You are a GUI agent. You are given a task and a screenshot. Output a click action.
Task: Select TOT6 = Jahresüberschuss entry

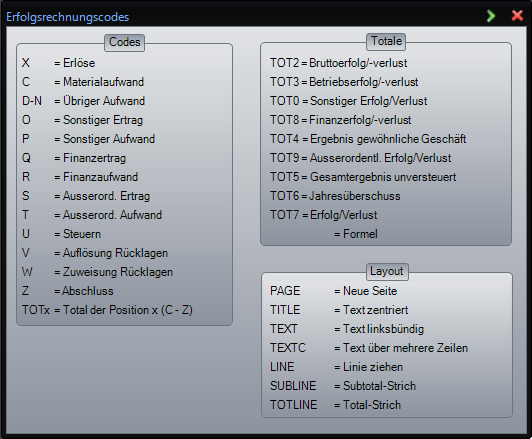tap(335, 196)
